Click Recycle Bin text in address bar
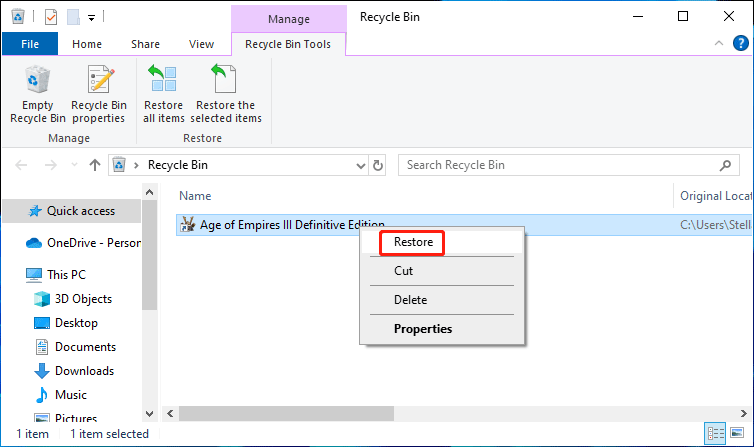Image resolution: width=754 pixels, height=447 pixels. 178,165
